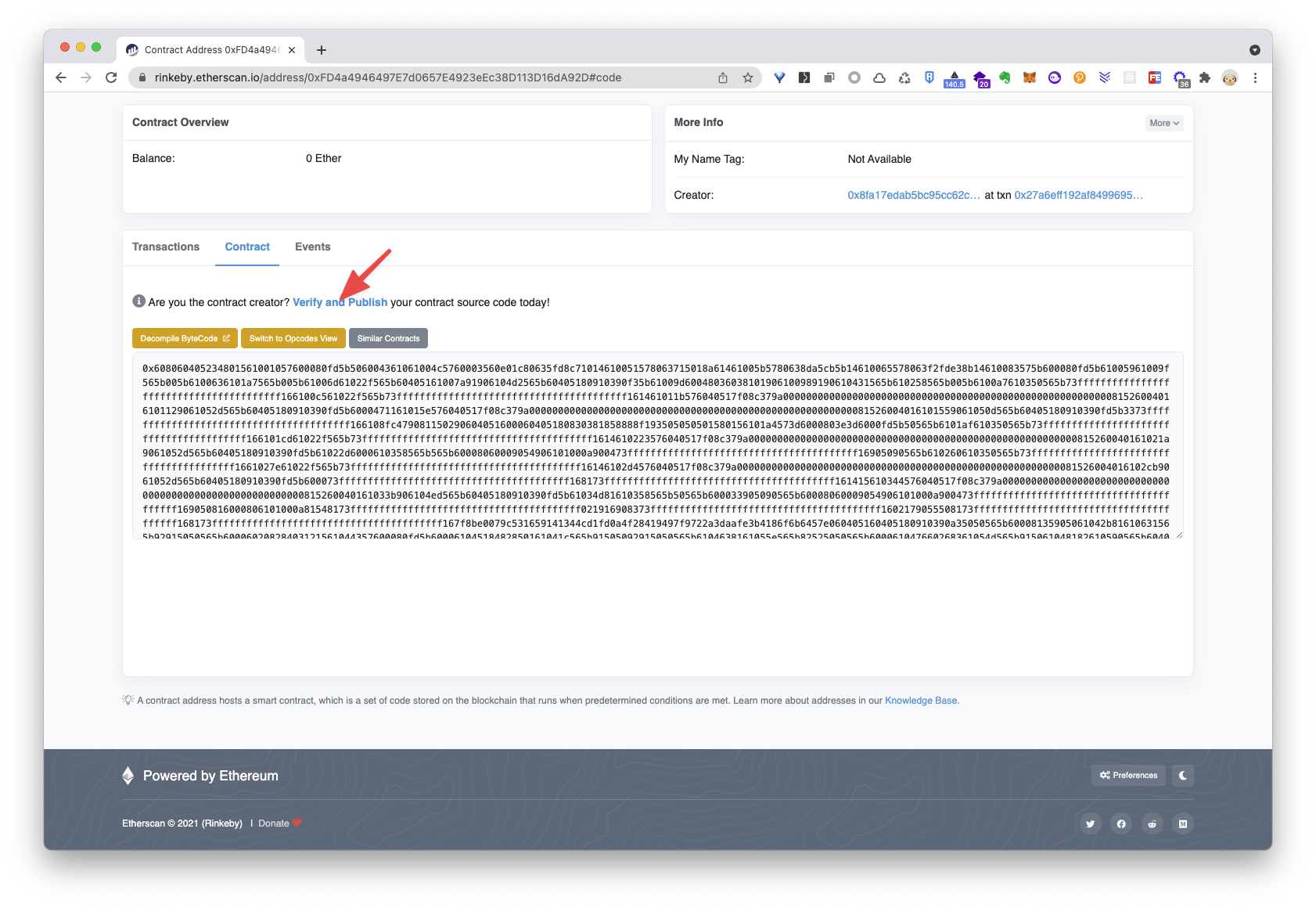Click the MetaMask fox extension icon
1316x908 pixels.
(1030, 77)
